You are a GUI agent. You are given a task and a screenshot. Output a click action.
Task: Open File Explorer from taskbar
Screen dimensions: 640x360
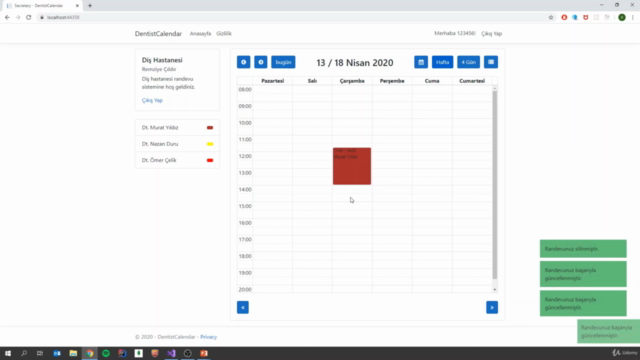pos(73,353)
